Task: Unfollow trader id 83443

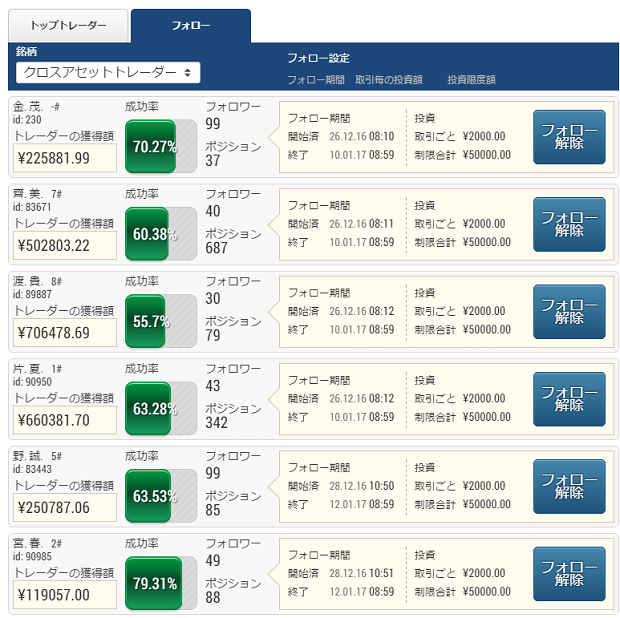Action: (x=569, y=486)
